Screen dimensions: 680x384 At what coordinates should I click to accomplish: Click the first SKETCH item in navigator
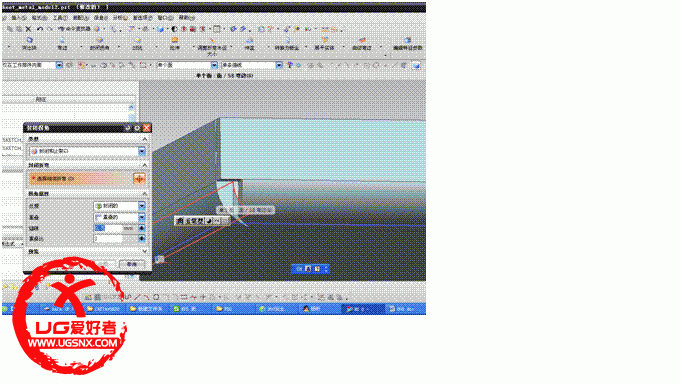pyautogui.click(x=12, y=140)
